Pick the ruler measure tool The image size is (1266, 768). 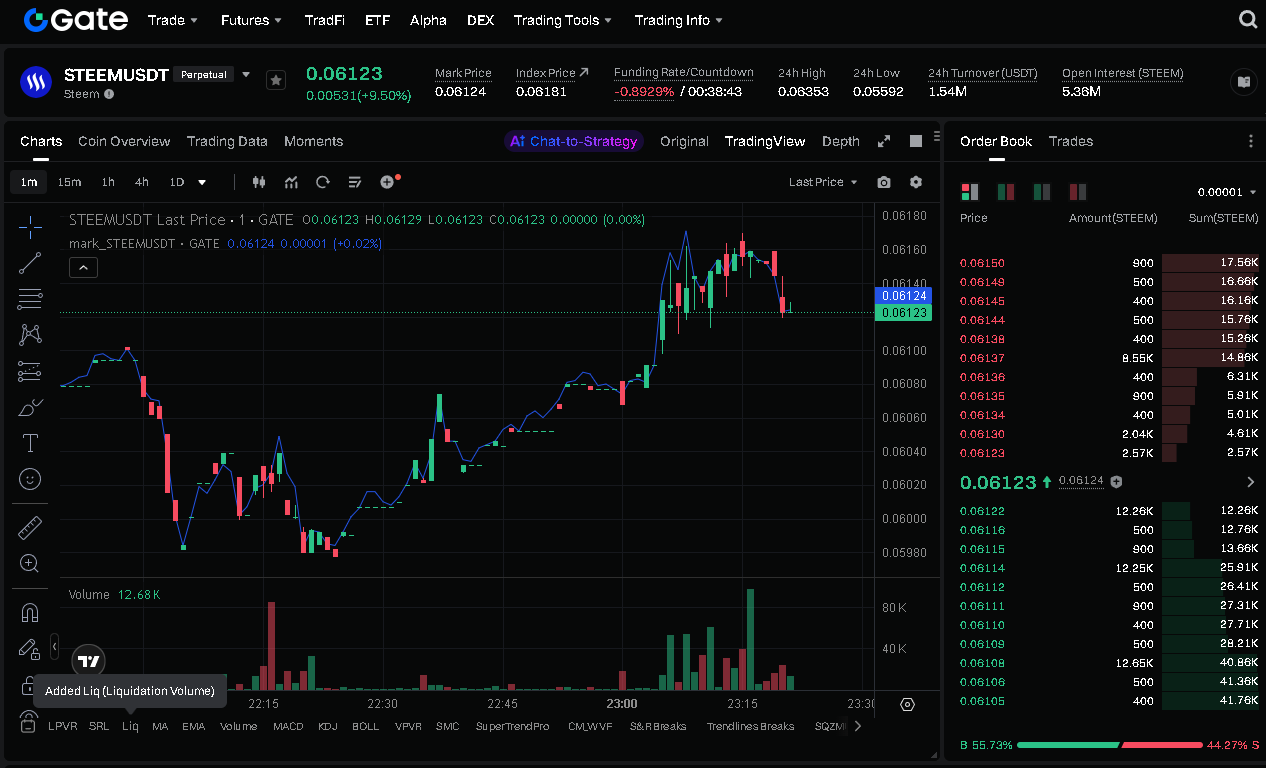pyautogui.click(x=30, y=527)
